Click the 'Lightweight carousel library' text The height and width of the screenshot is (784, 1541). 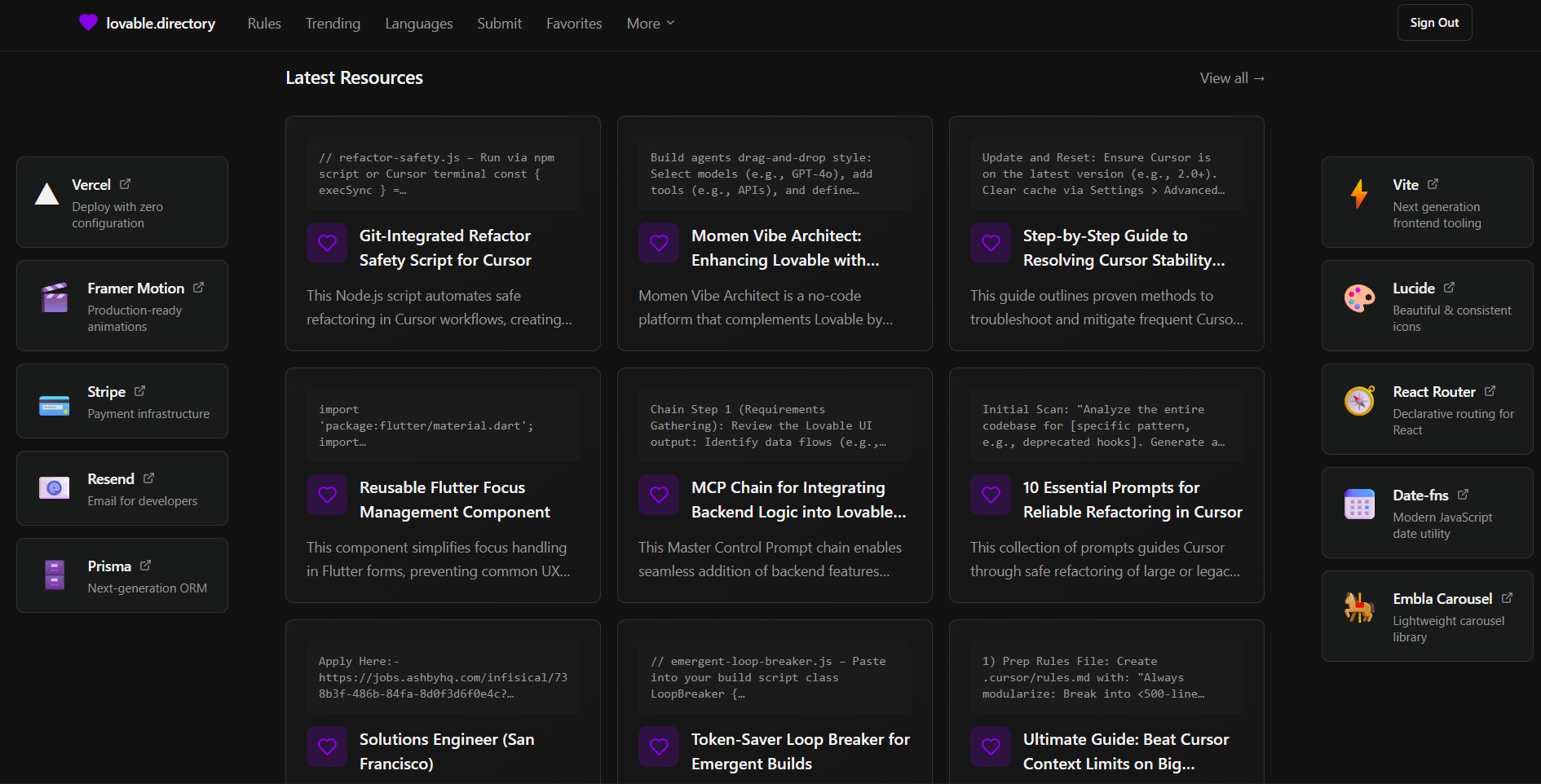1448,629
